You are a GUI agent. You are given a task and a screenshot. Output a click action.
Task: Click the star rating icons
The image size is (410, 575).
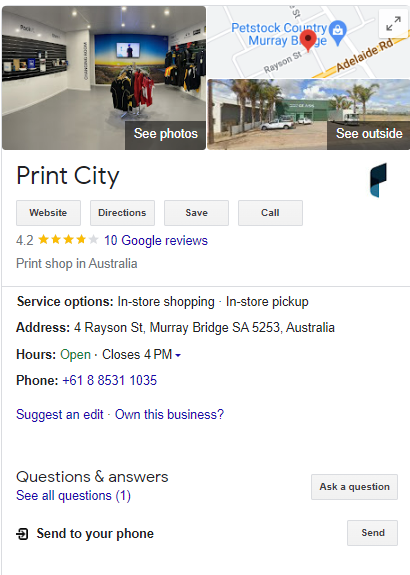pos(68,240)
